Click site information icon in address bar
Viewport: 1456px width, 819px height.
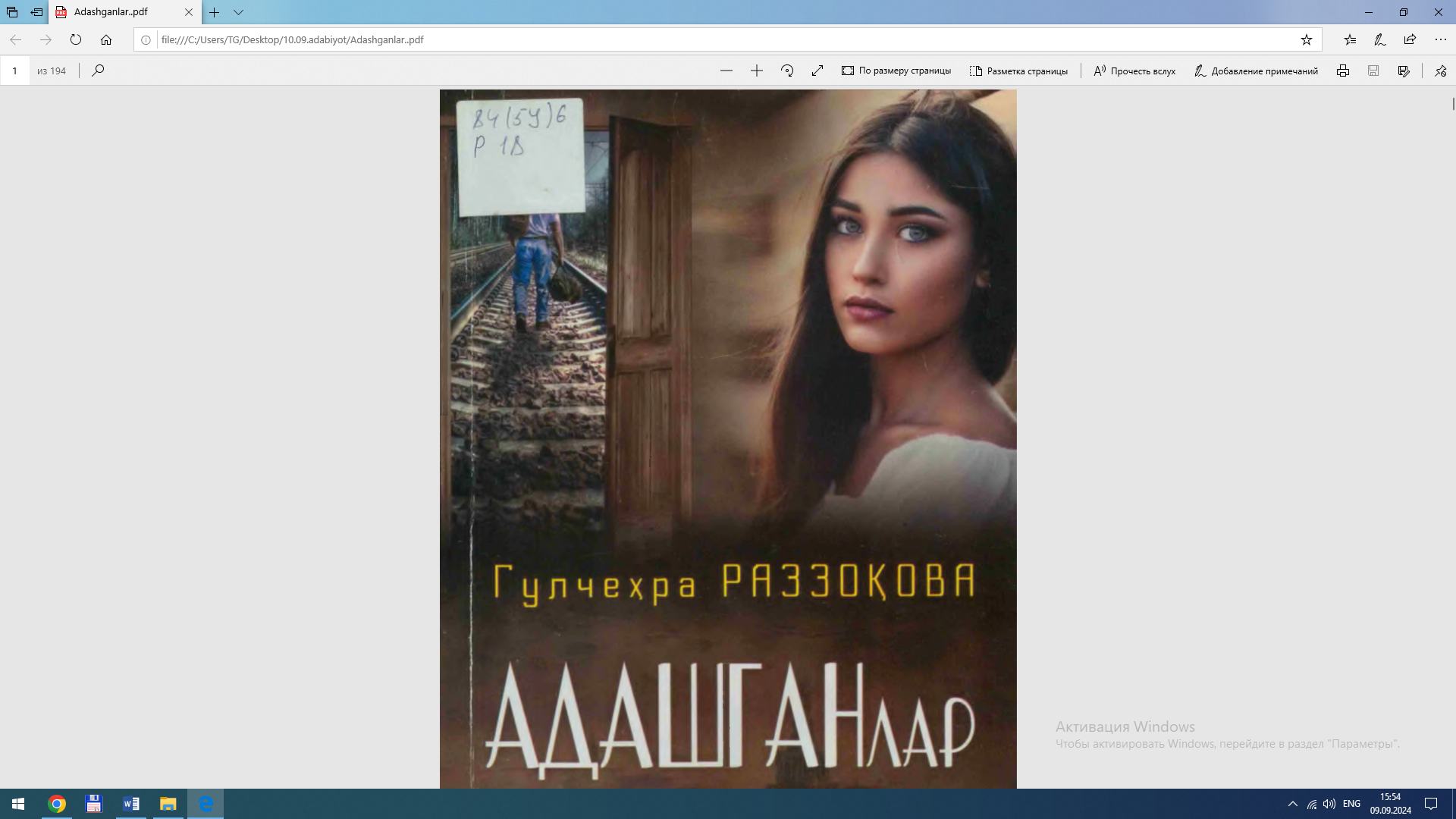click(146, 39)
